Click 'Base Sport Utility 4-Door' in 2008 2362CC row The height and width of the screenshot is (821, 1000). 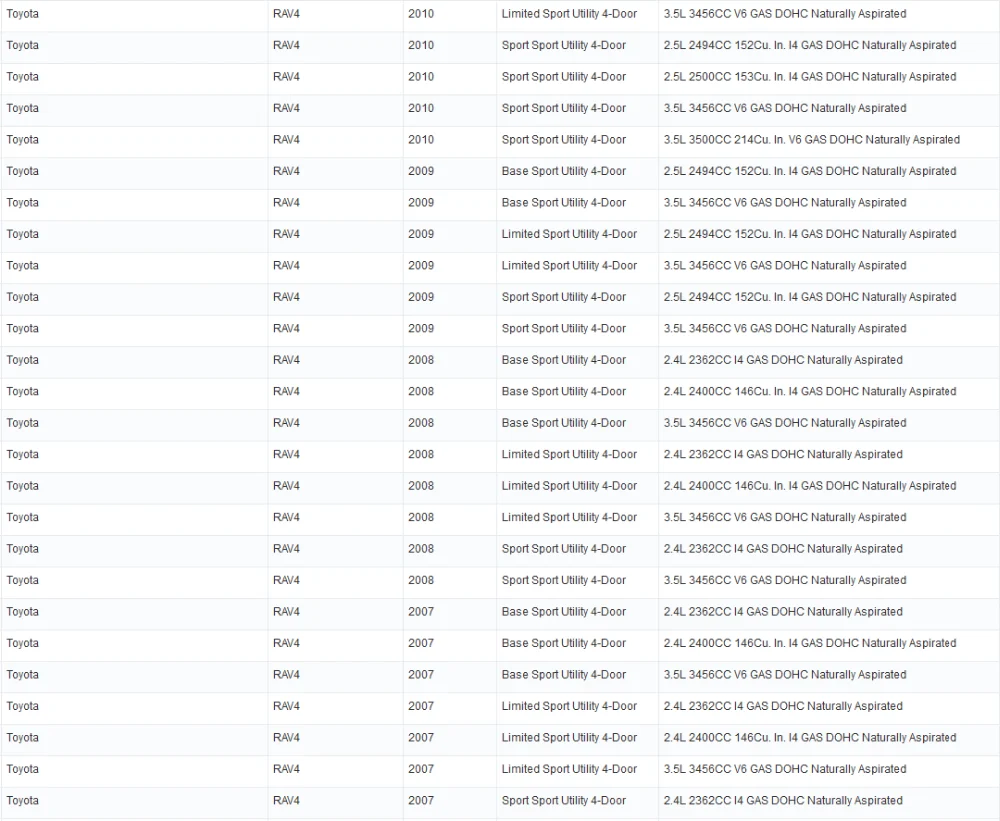point(564,360)
